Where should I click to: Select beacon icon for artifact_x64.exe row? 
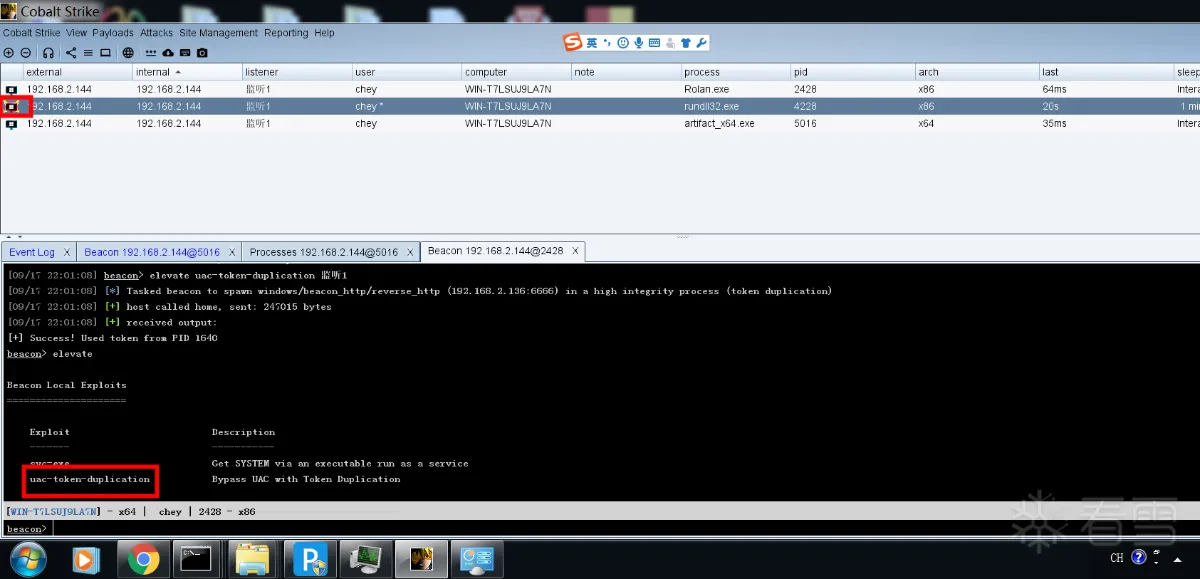tap(12, 124)
